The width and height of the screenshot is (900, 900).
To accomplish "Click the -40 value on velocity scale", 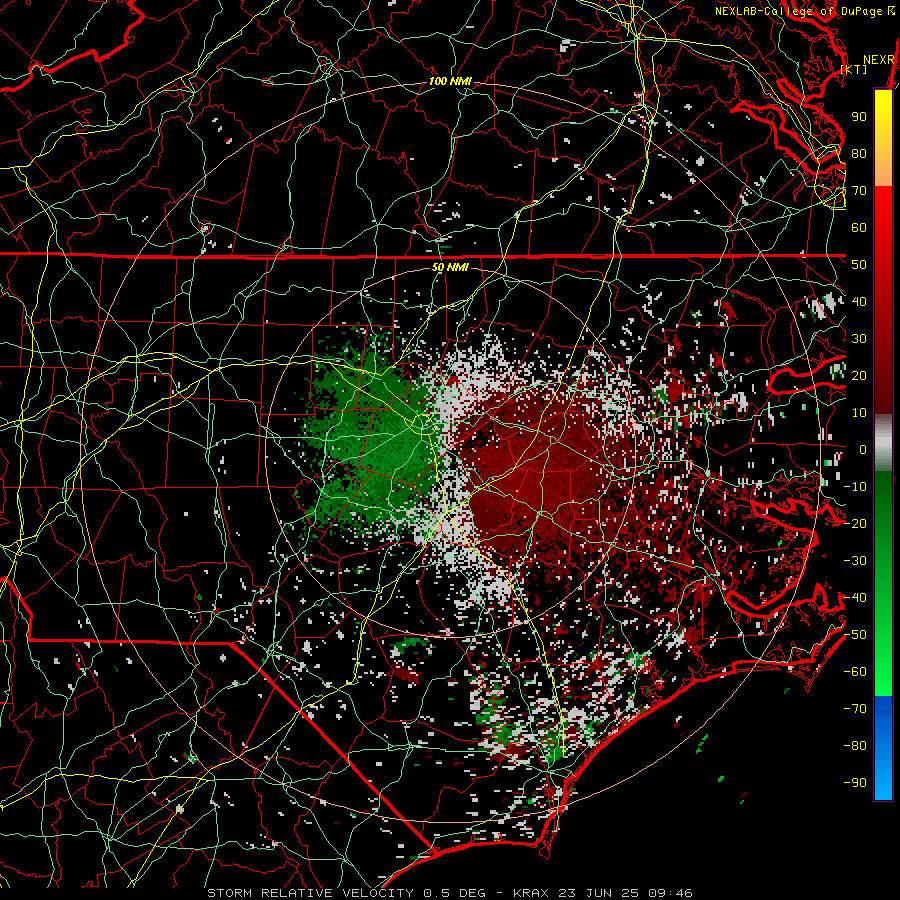I will point(855,598).
